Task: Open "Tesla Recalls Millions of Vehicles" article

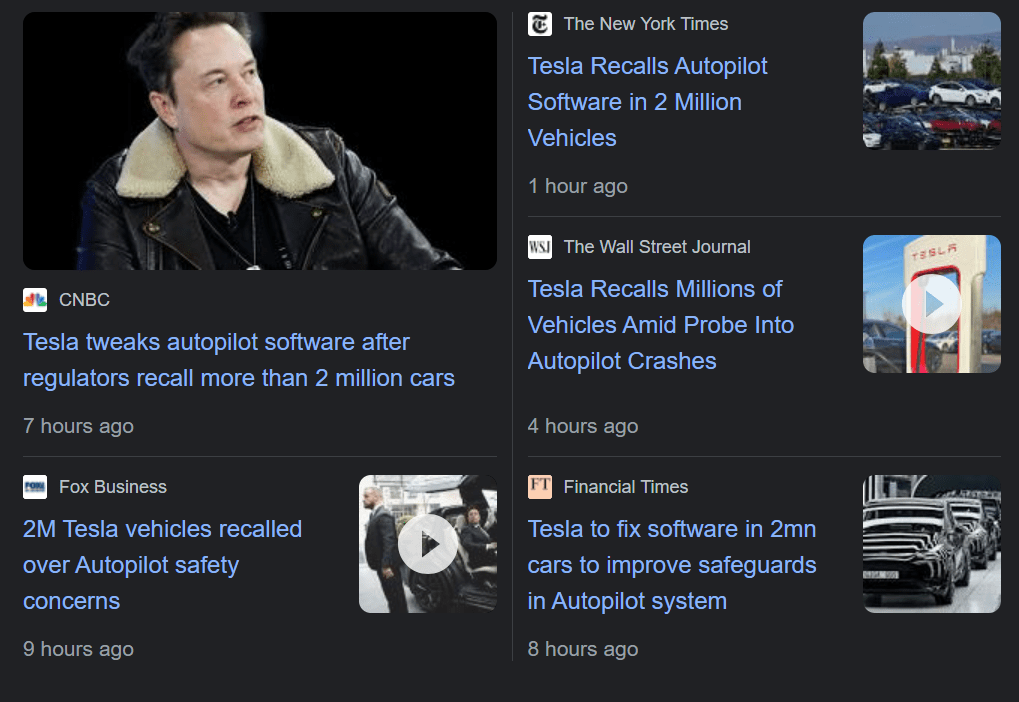Action: (x=660, y=325)
